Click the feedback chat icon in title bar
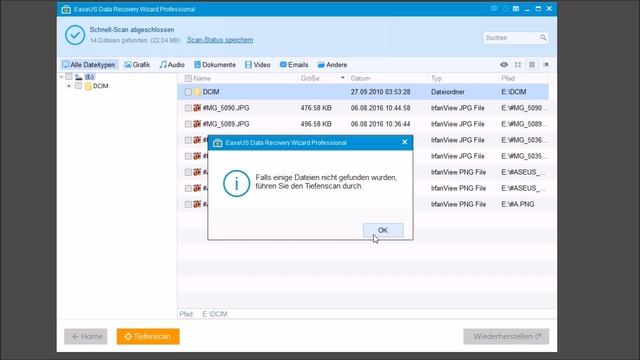The image size is (640, 360). click(x=494, y=8)
